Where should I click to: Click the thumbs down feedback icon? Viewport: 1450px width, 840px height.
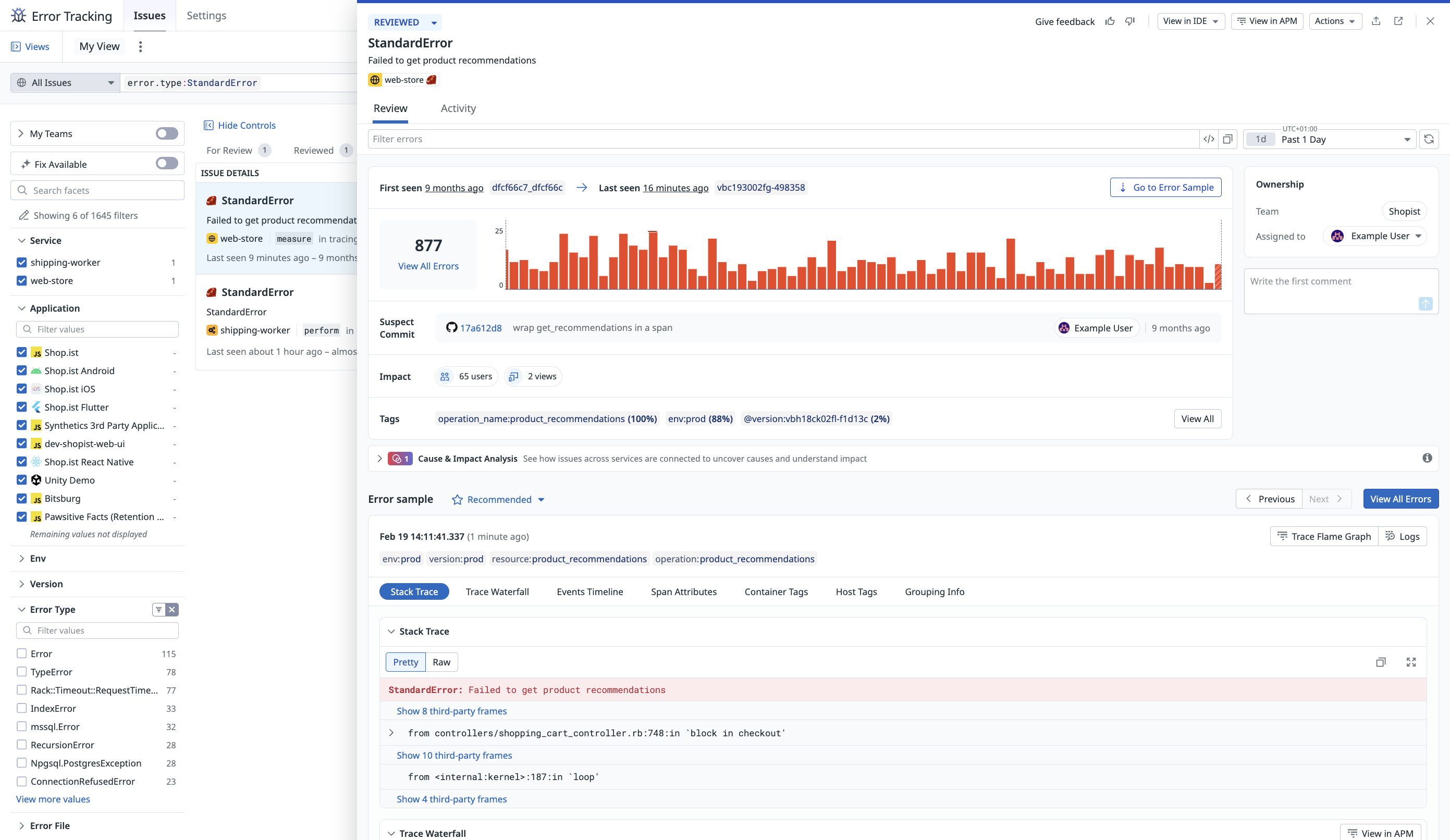1130,21
